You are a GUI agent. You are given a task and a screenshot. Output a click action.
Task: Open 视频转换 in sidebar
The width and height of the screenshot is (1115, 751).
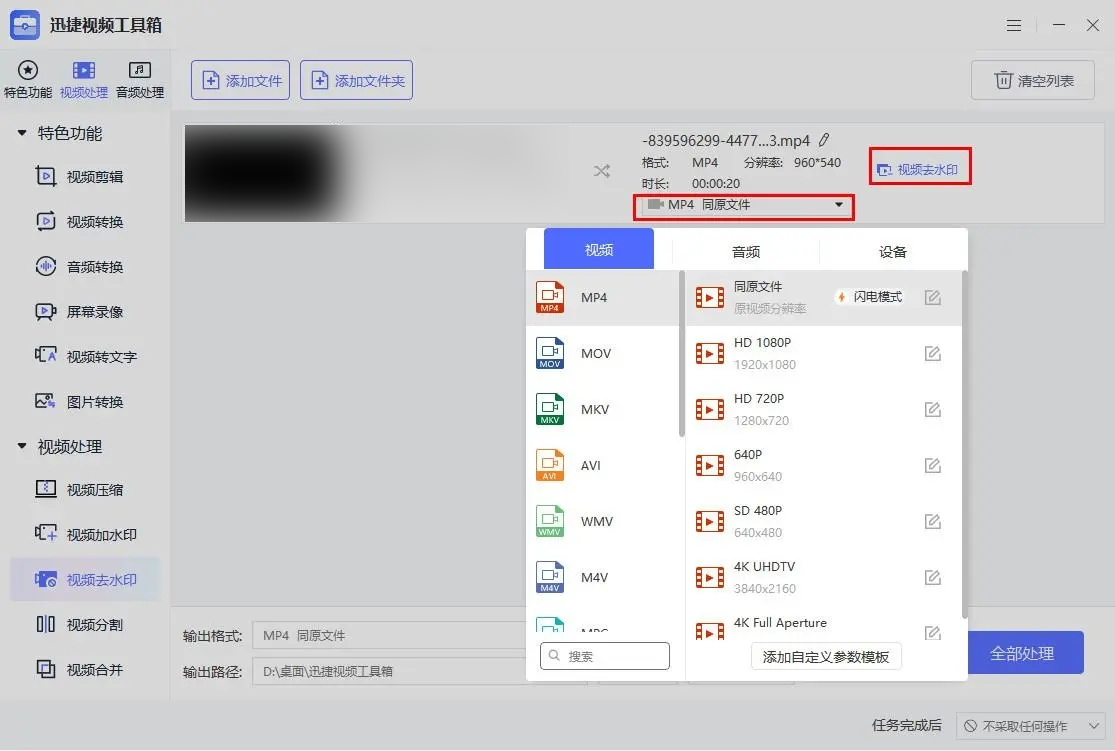(x=80, y=221)
